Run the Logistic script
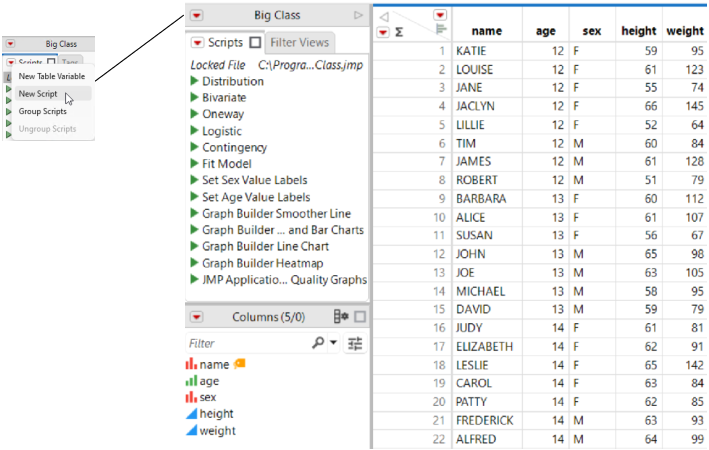The width and height of the screenshot is (709, 450). tap(194, 131)
